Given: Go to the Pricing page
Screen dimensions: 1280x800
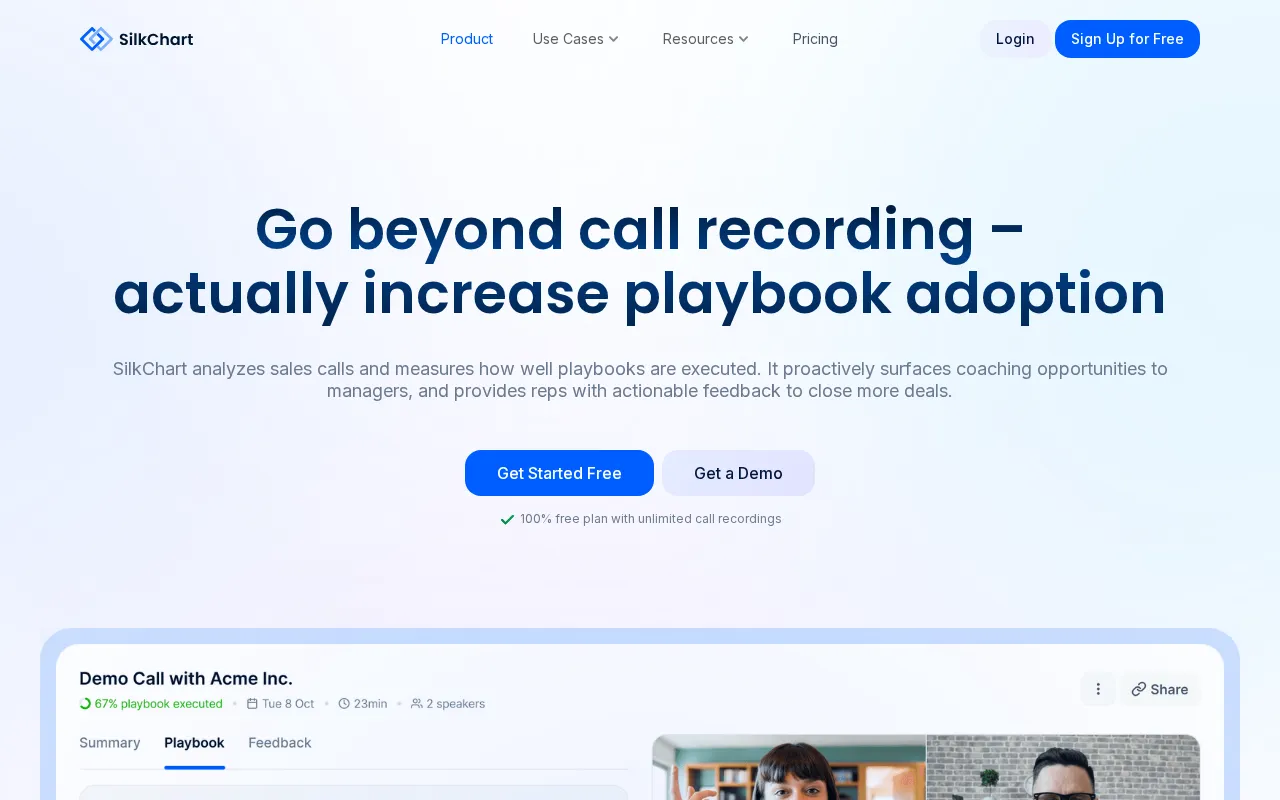Looking at the screenshot, I should (x=815, y=39).
